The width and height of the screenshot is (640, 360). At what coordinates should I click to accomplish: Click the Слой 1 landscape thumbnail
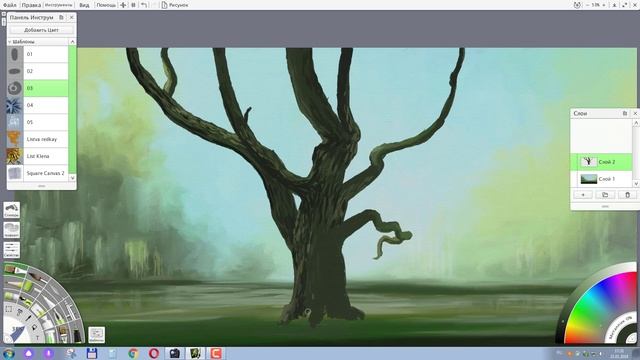pos(589,179)
